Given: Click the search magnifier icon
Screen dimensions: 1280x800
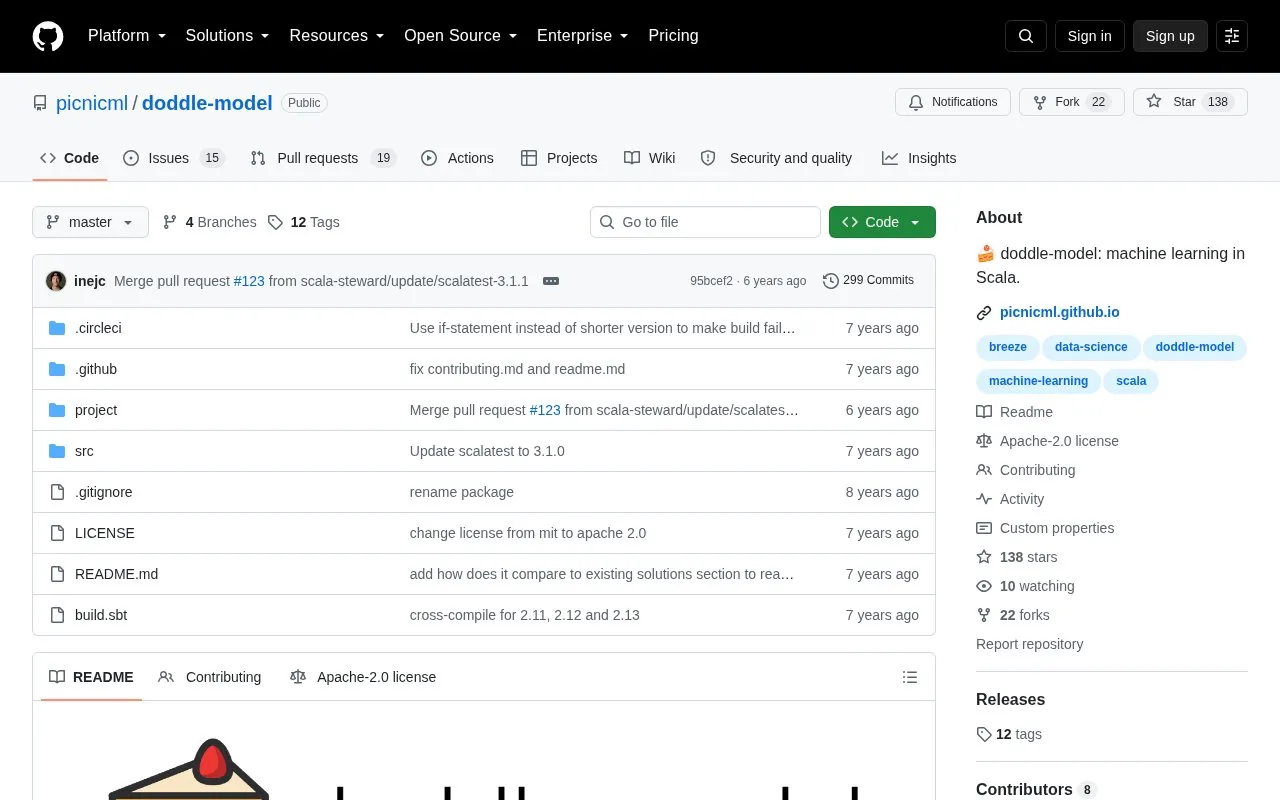Looking at the screenshot, I should click(1026, 36).
